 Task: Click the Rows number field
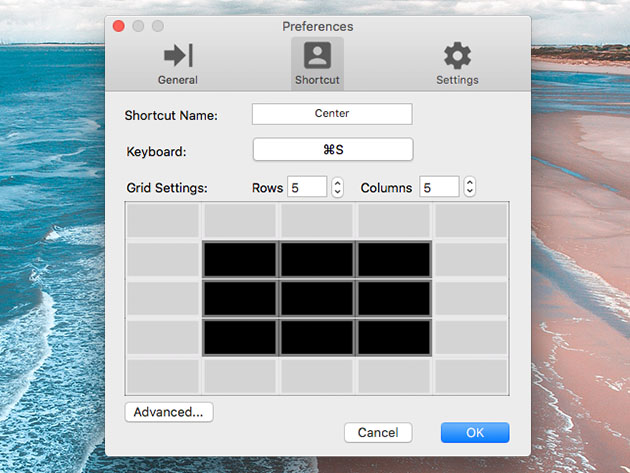307,187
